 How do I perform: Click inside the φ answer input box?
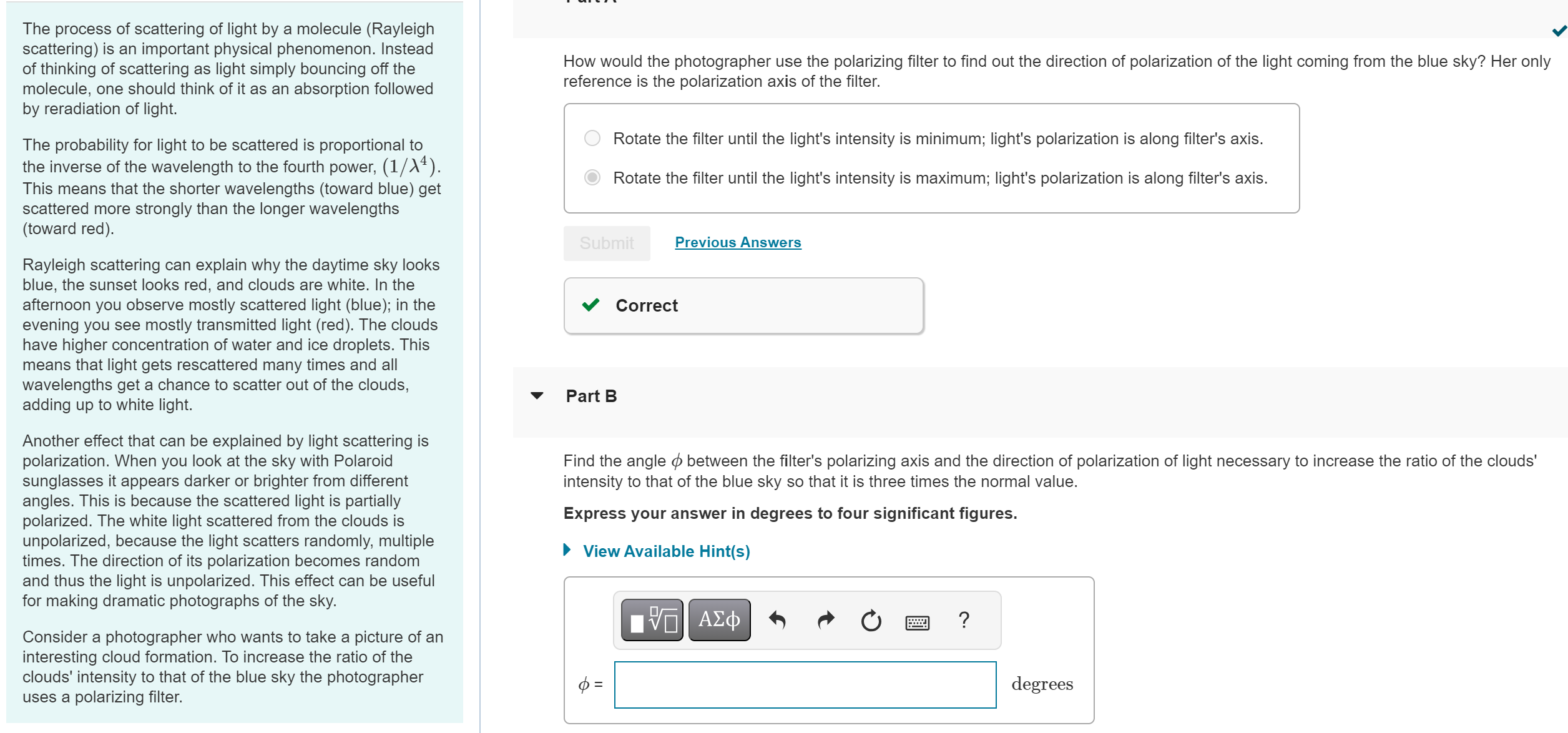point(805,684)
